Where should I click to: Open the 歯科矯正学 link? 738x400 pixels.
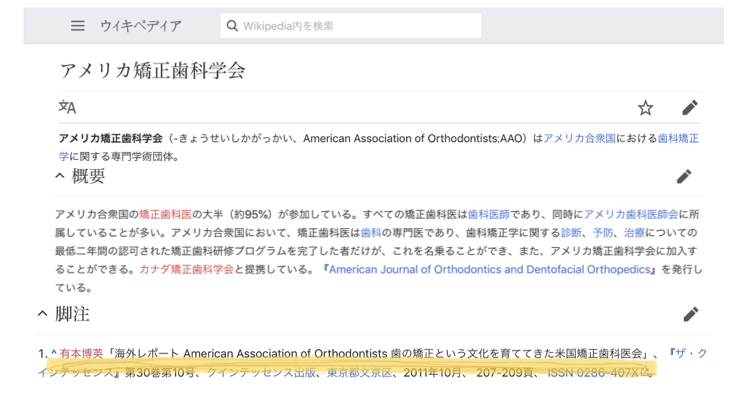(678, 138)
